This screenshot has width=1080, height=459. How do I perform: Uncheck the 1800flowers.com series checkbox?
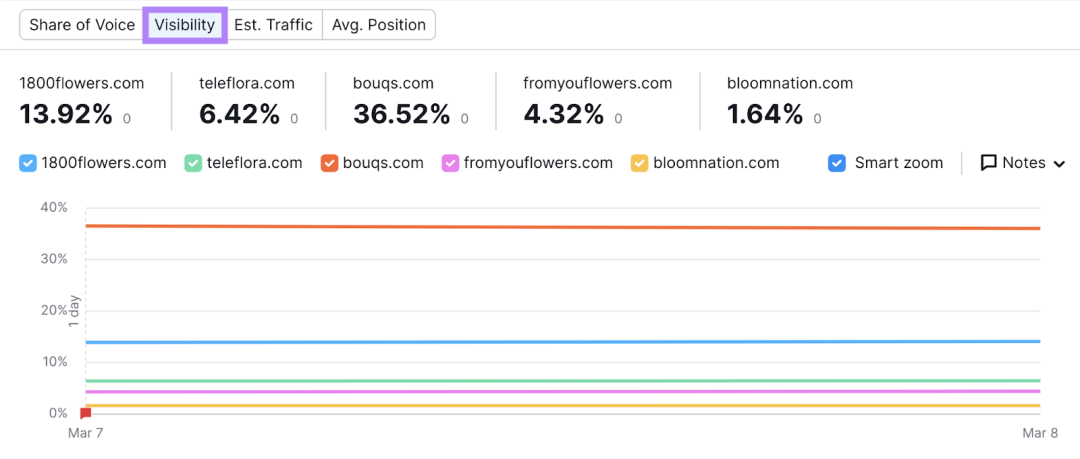click(x=28, y=163)
